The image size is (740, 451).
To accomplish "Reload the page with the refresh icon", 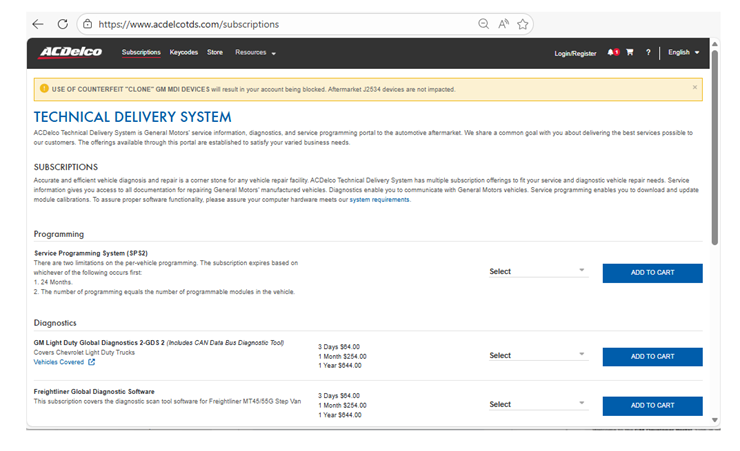I will [62, 24].
